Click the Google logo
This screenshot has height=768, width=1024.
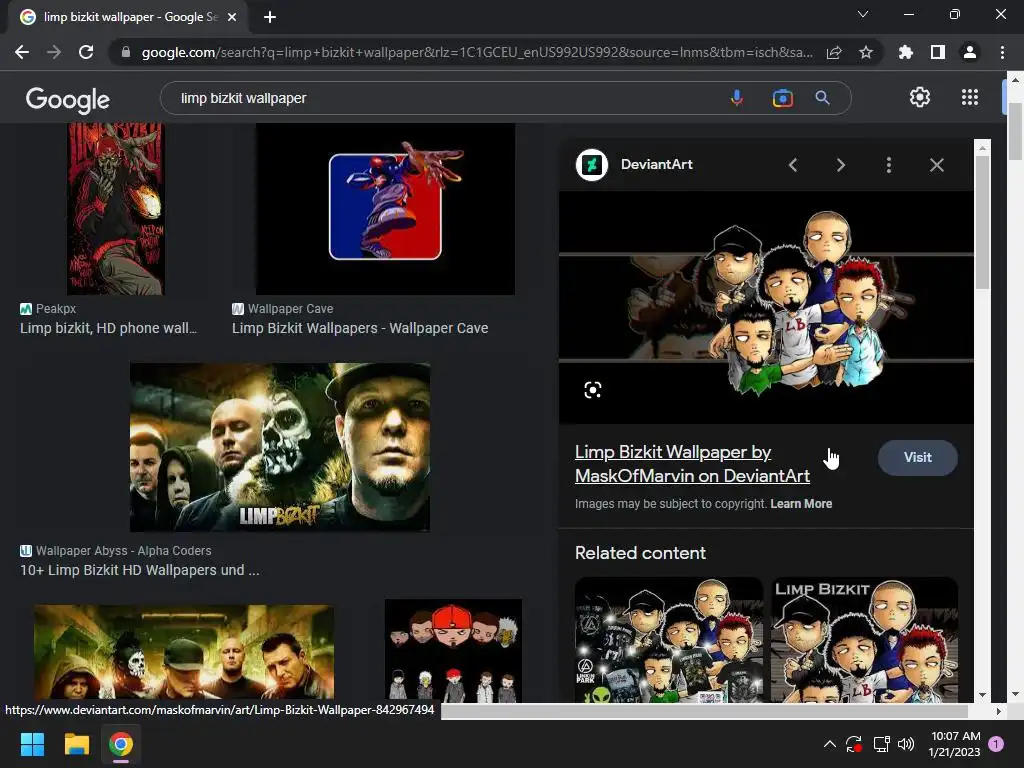pyautogui.click(x=68, y=99)
